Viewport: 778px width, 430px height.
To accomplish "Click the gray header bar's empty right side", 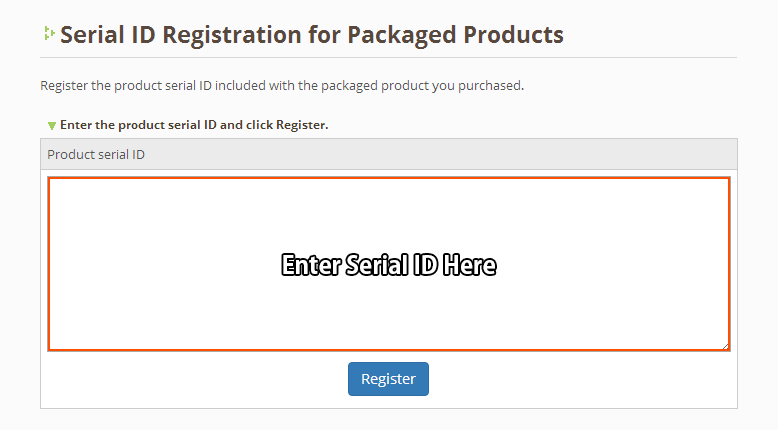I will point(550,155).
